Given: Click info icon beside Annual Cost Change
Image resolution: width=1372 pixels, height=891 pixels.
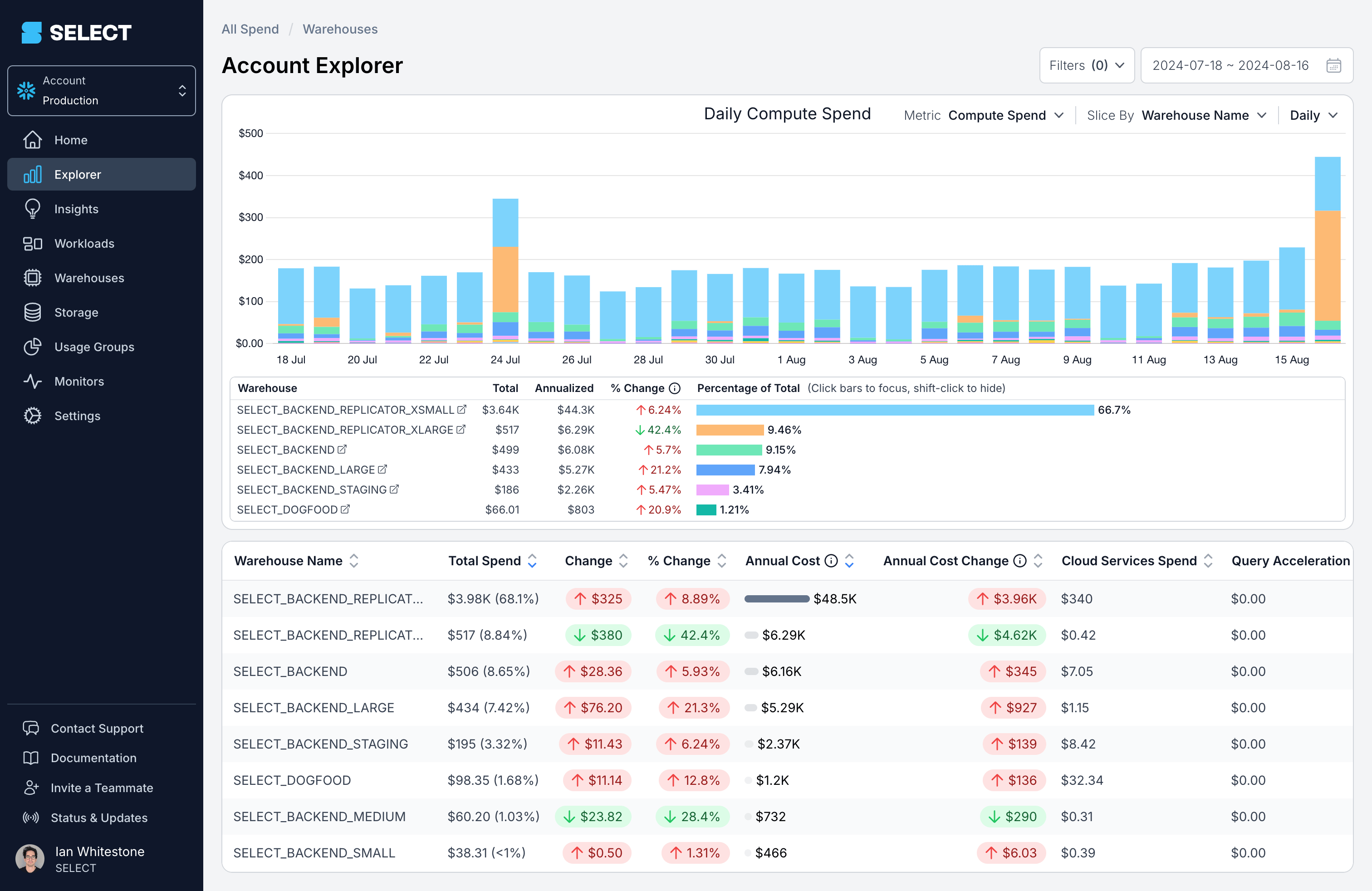Looking at the screenshot, I should tap(1020, 561).
